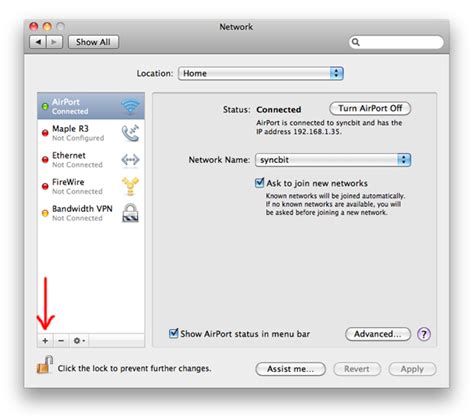Select Maple R3 modem service

pyautogui.click(x=91, y=133)
